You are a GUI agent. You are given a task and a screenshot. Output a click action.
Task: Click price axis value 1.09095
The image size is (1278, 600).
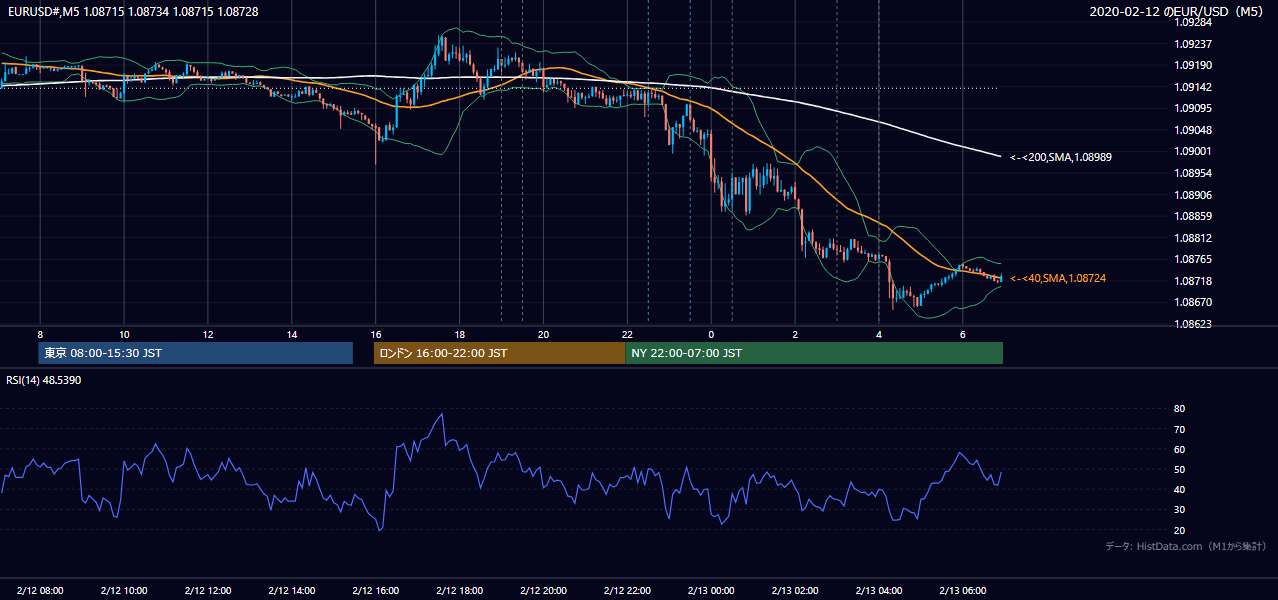pyautogui.click(x=1192, y=109)
